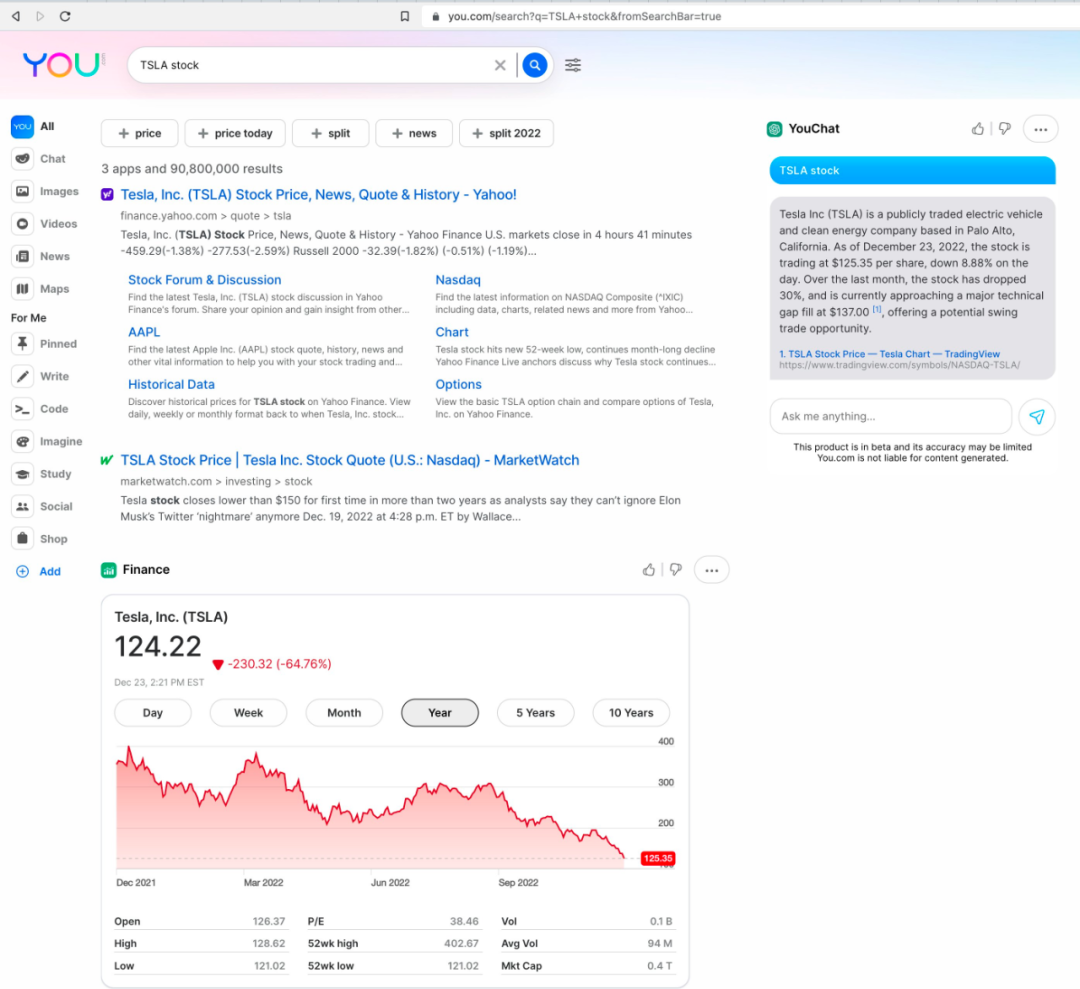This screenshot has height=989, width=1080.
Task: Click the YouChat logo icon
Action: pos(774,129)
